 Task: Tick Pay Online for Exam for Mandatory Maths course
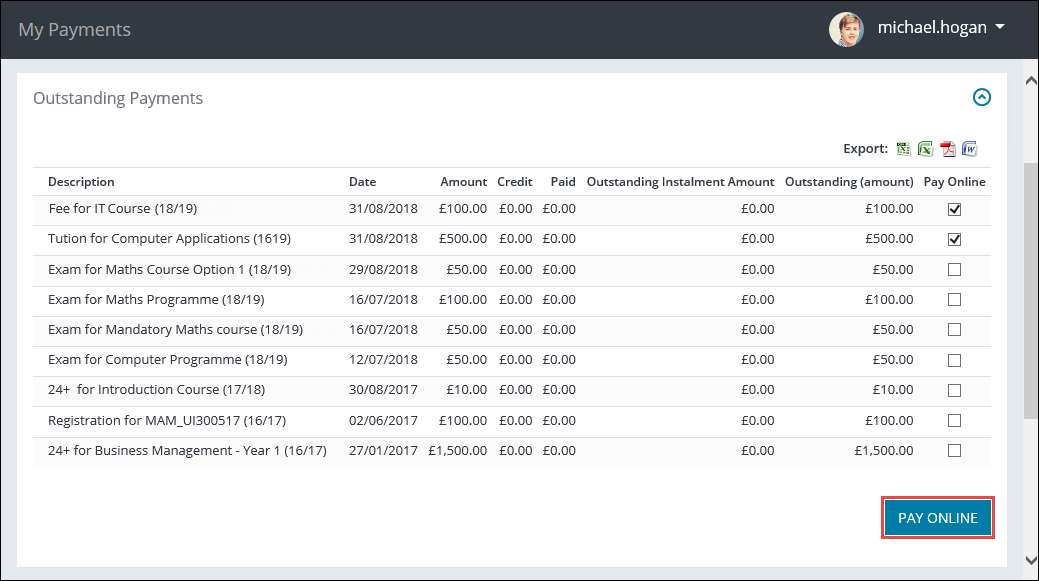coord(954,329)
